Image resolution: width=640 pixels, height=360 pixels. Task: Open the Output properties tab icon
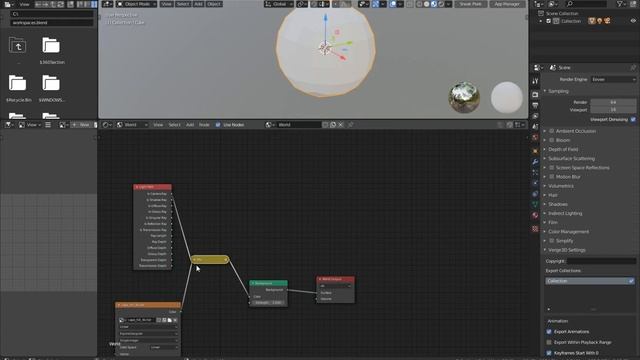click(535, 106)
